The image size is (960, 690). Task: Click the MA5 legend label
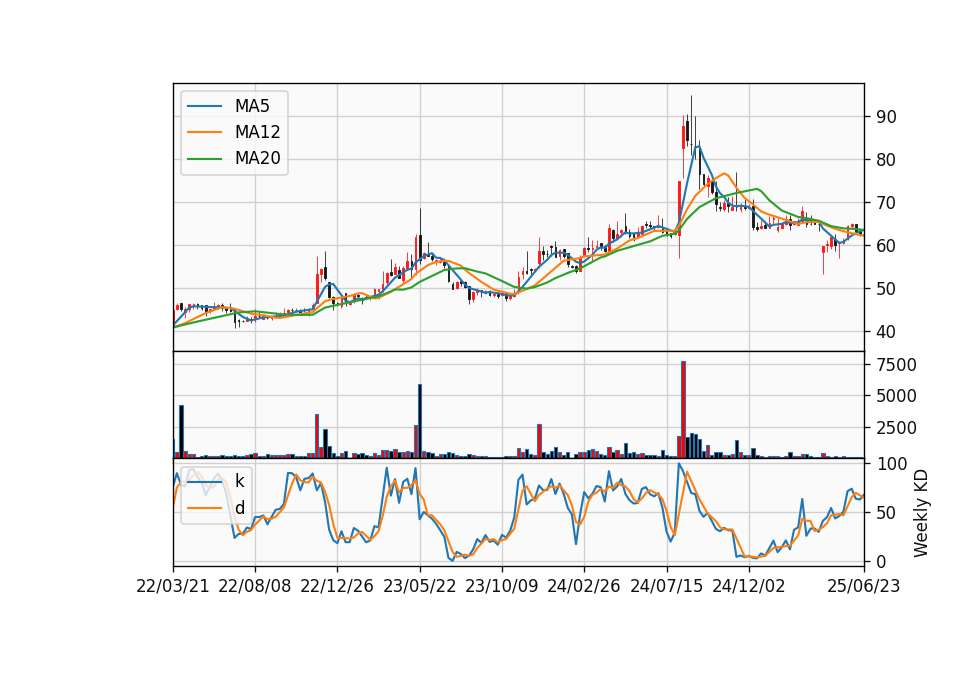tap(252, 106)
